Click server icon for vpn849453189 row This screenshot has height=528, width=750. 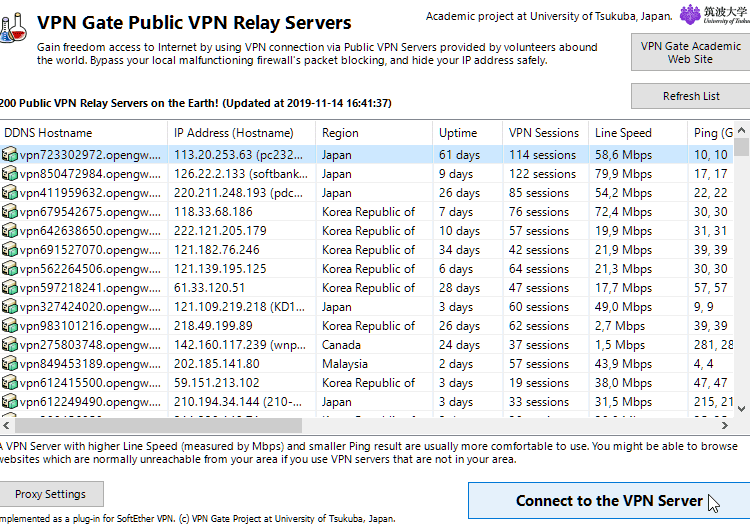tap(10, 363)
